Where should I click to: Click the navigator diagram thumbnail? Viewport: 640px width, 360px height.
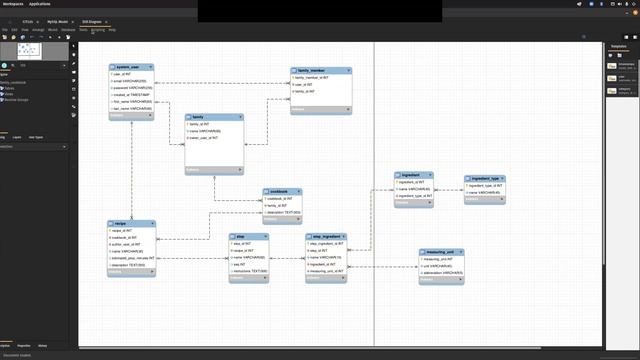29,51
